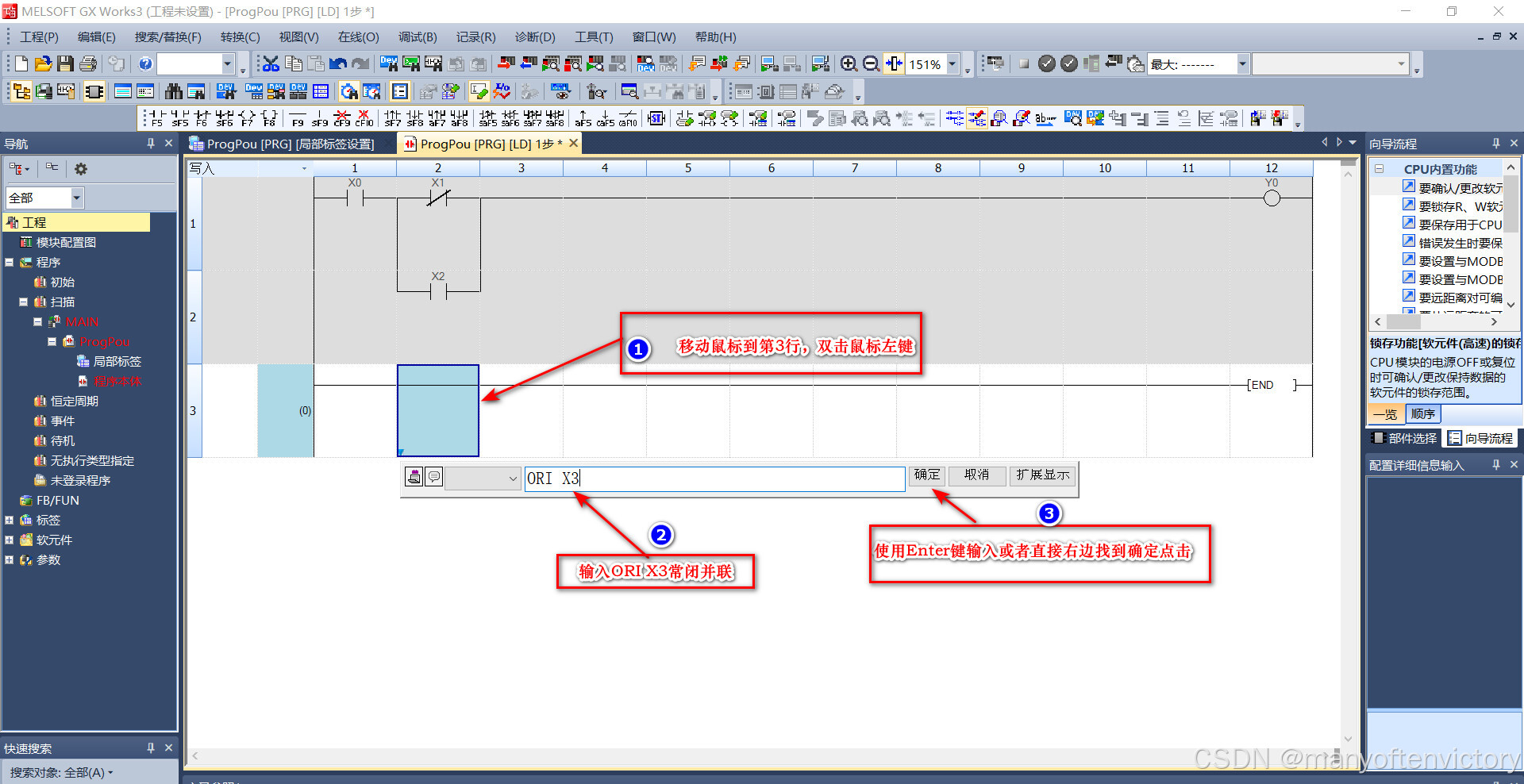Insert application instruction with F8 icon

[270, 118]
